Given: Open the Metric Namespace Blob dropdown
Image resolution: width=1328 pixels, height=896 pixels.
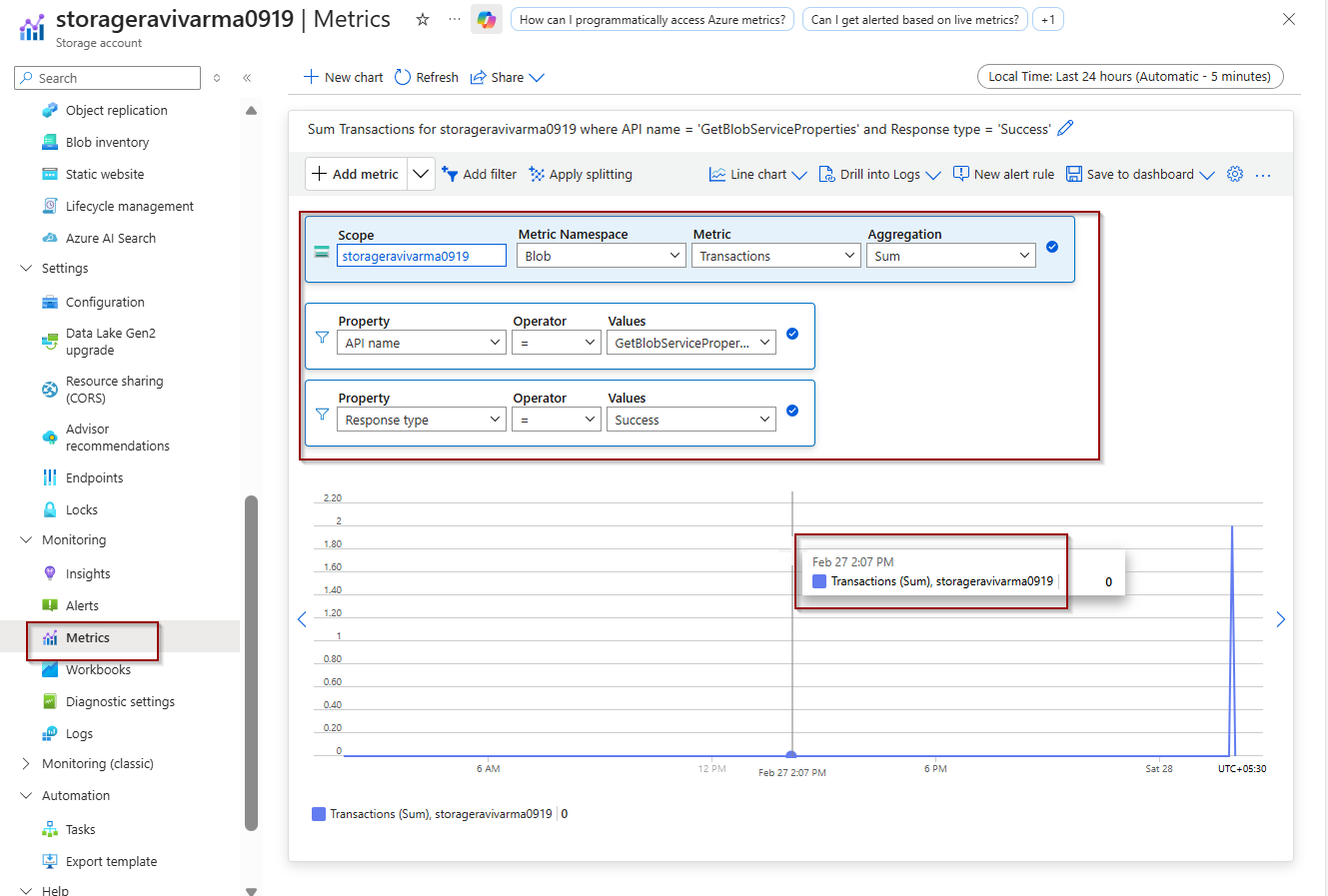Looking at the screenshot, I should (602, 256).
